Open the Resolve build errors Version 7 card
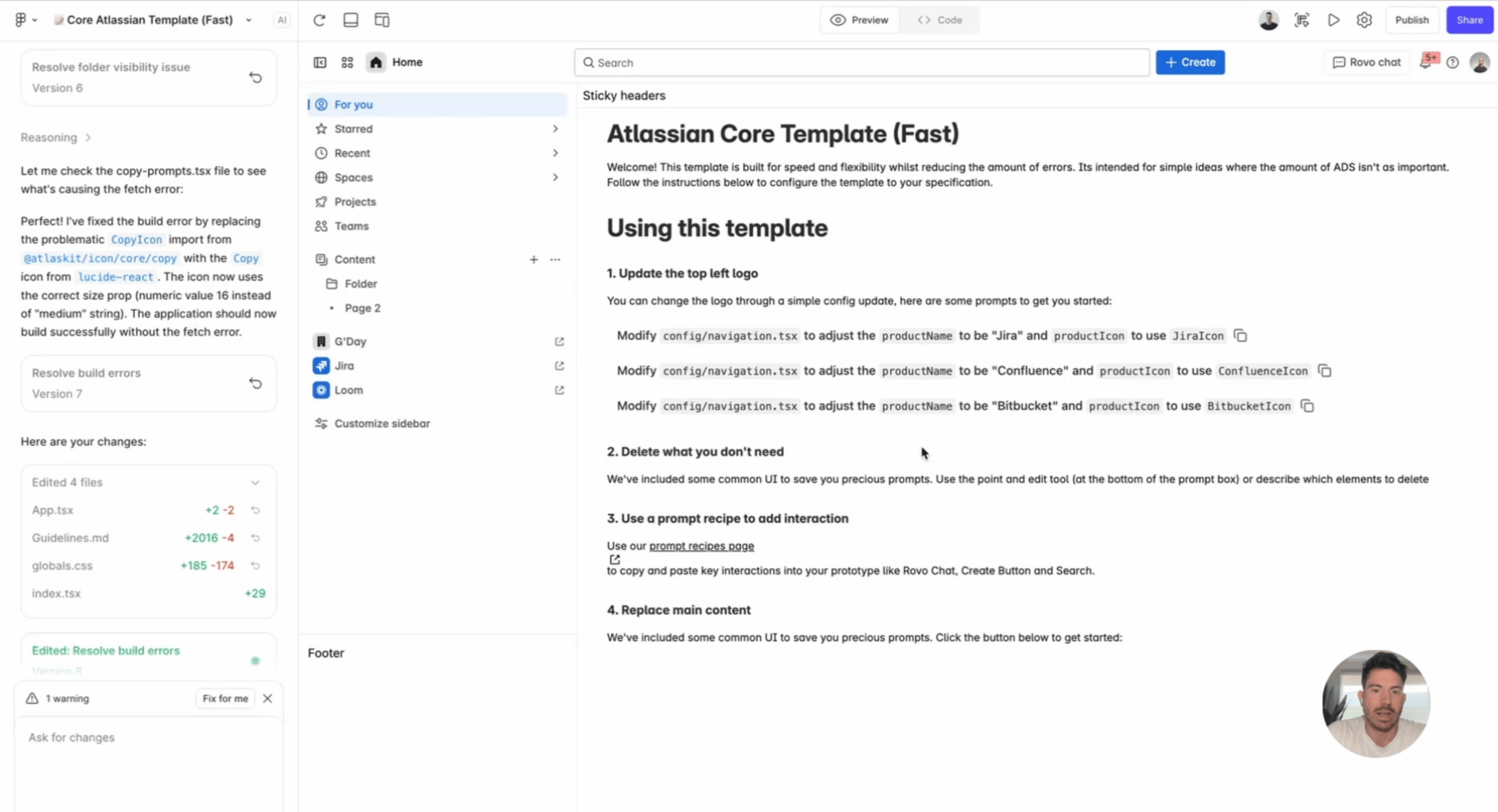Image resolution: width=1498 pixels, height=812 pixels. [148, 383]
